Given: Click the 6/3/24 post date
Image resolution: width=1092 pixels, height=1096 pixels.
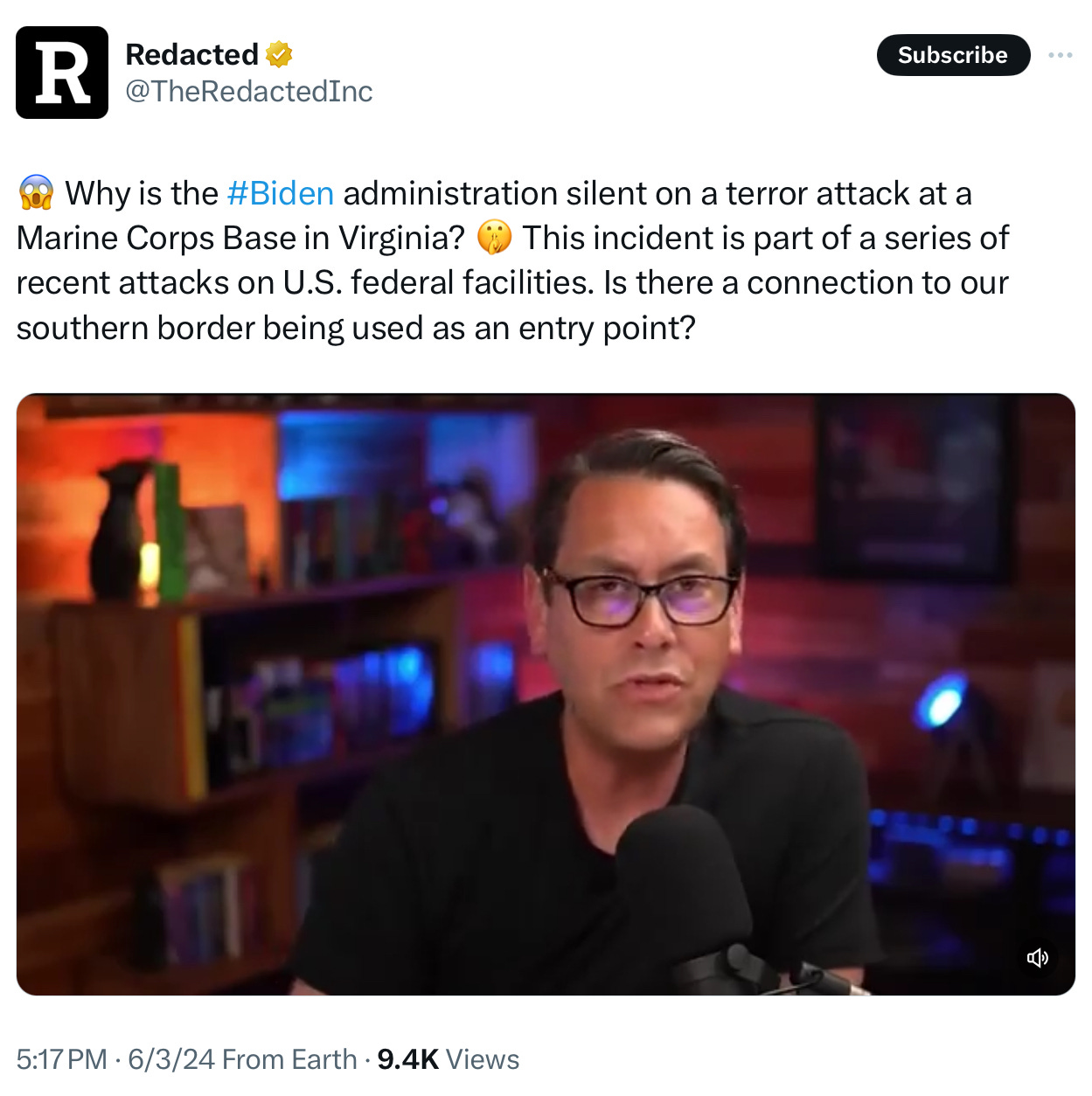Looking at the screenshot, I should coord(171,1059).
